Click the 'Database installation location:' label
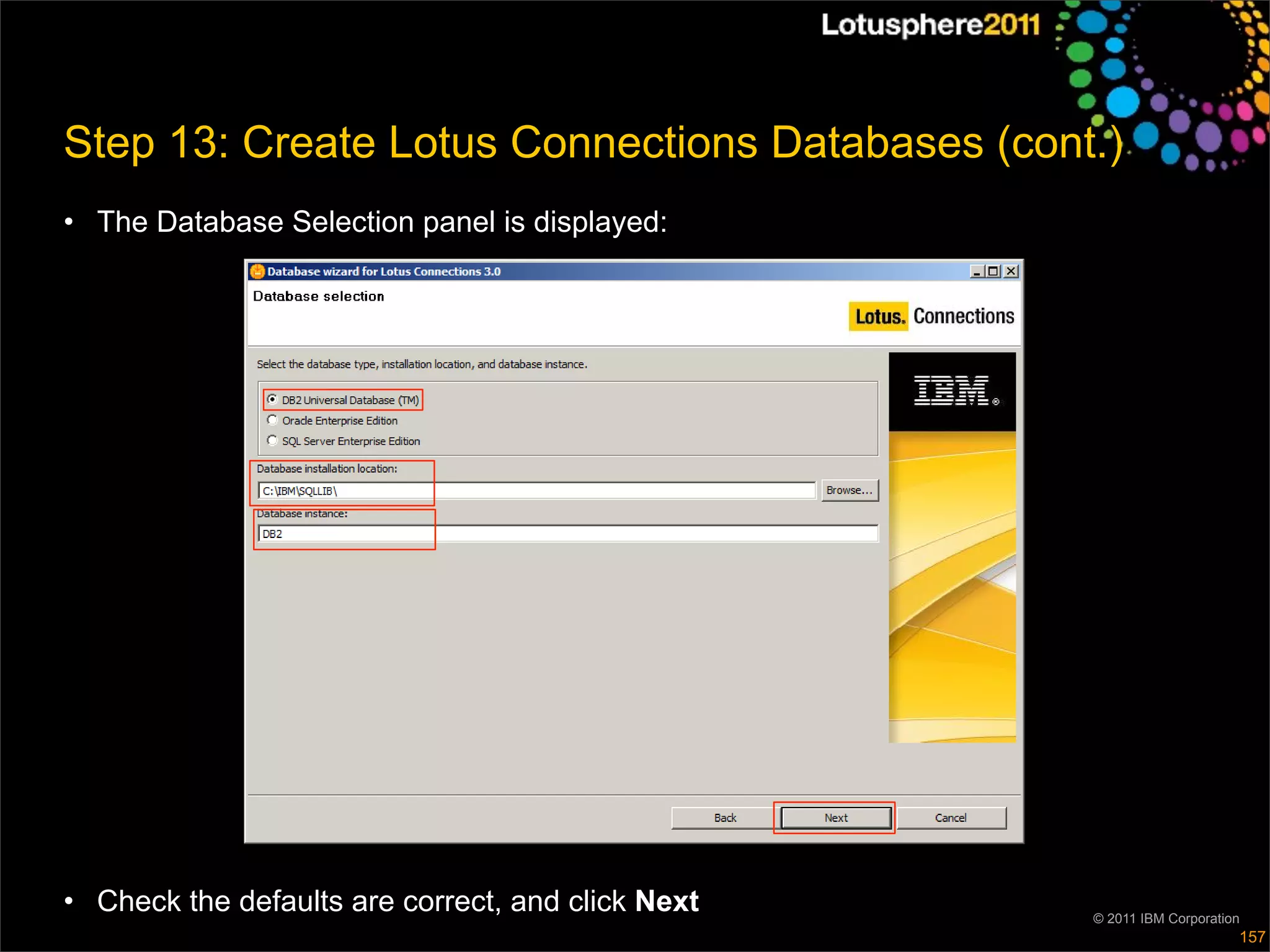Screen dimensions: 1270x952 pyautogui.click(x=327, y=469)
